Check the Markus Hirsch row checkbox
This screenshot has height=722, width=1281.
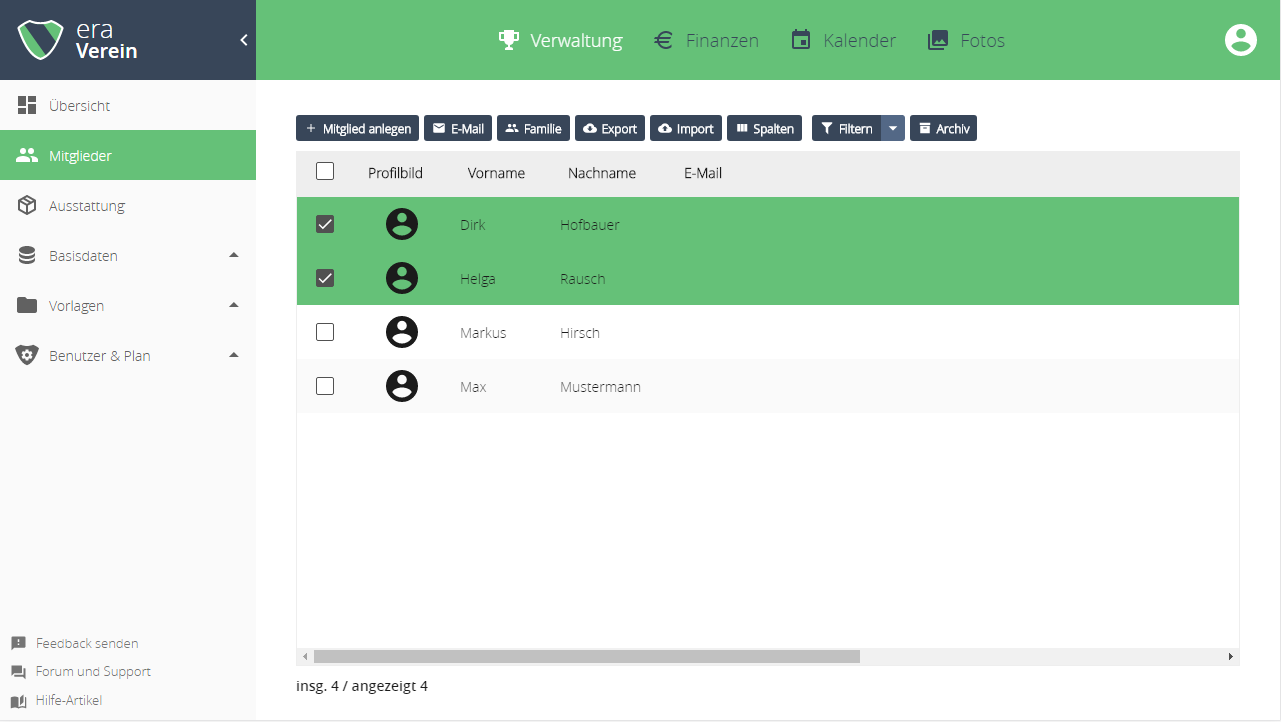pos(325,332)
